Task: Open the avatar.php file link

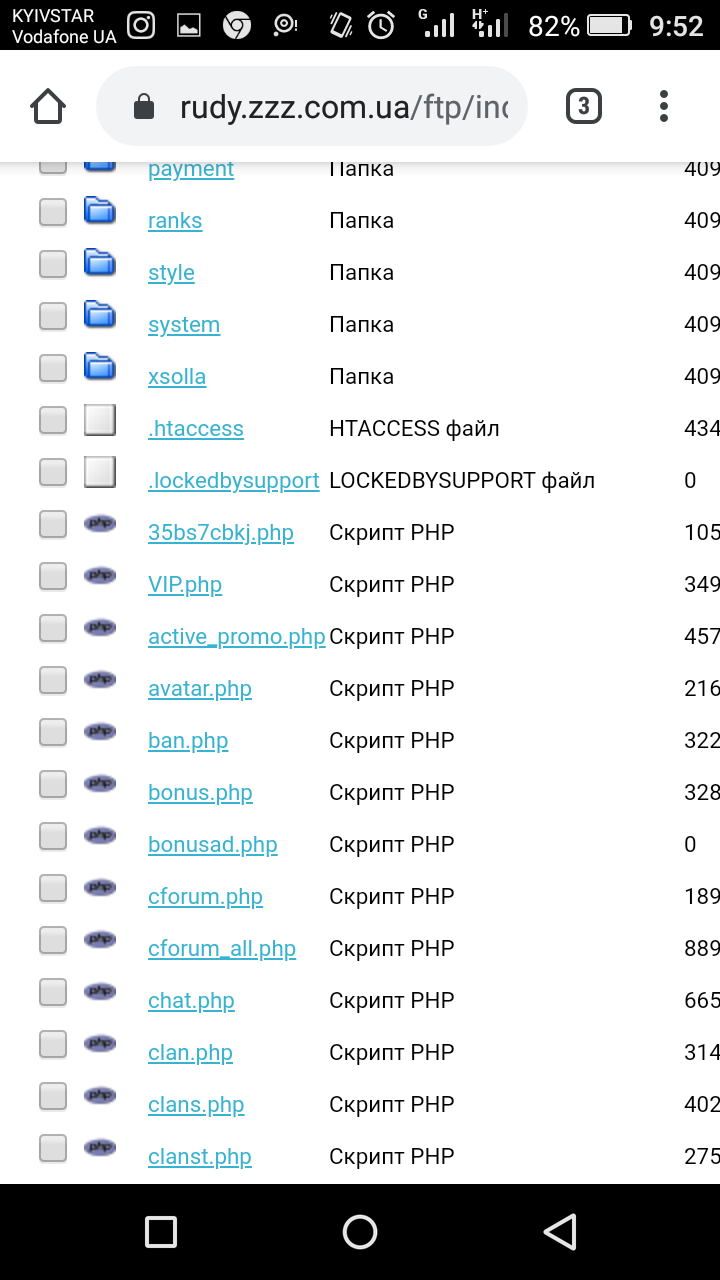Action: point(200,689)
